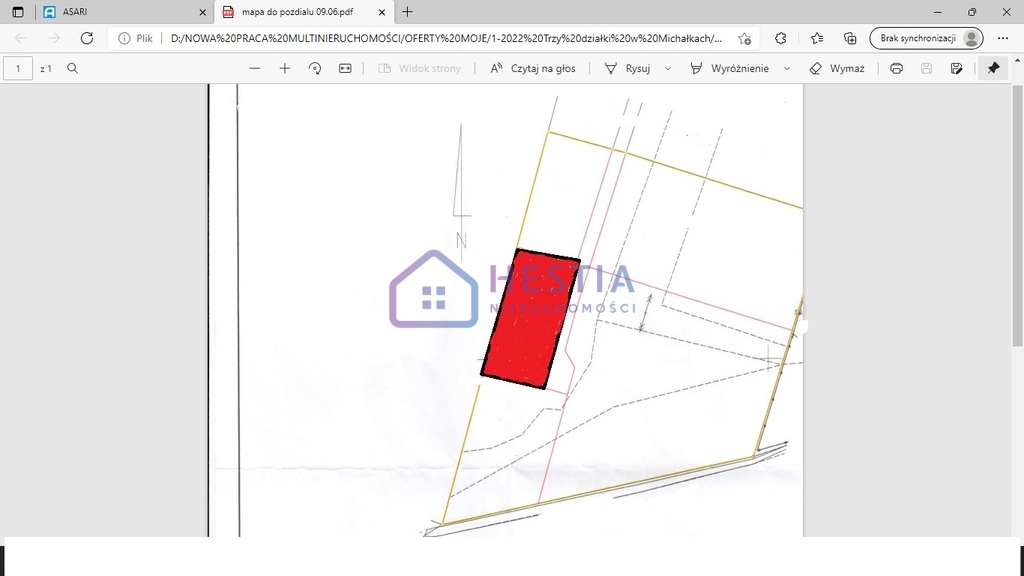Print the PDF document
This screenshot has width=1024, height=576.
coord(896,68)
